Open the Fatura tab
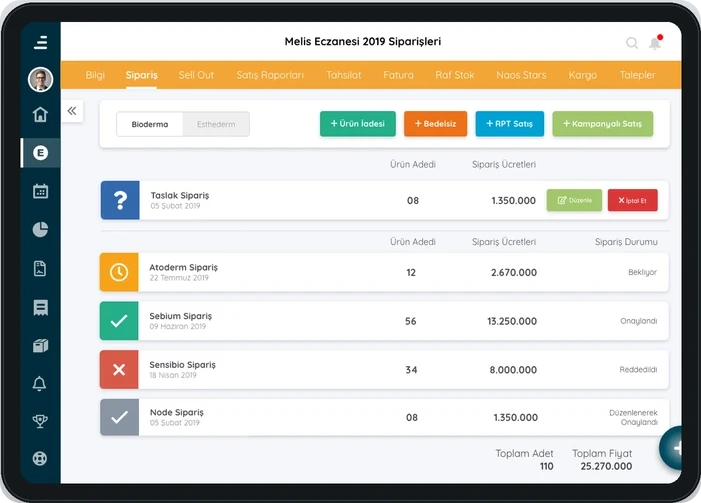The image size is (701, 503). tap(398, 75)
